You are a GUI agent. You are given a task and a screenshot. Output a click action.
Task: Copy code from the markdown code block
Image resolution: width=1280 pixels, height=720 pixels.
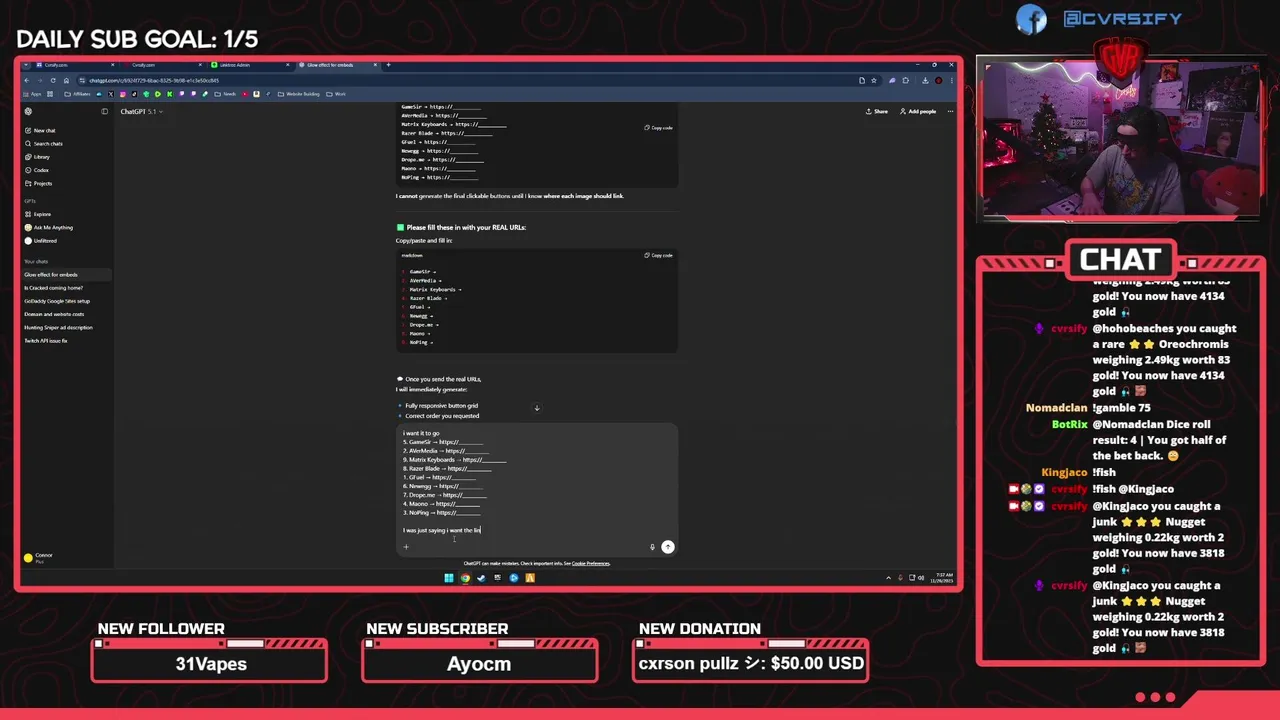(658, 255)
